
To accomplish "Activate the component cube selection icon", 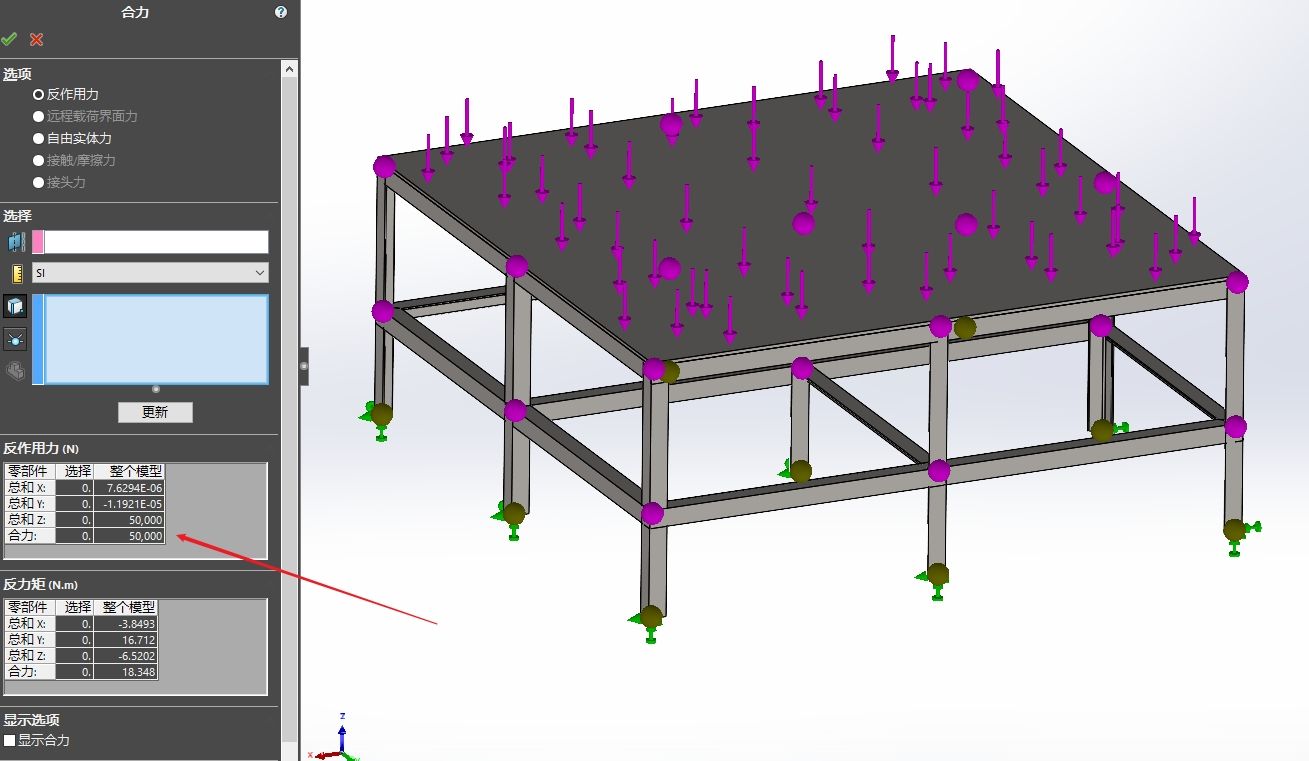I will [x=15, y=307].
